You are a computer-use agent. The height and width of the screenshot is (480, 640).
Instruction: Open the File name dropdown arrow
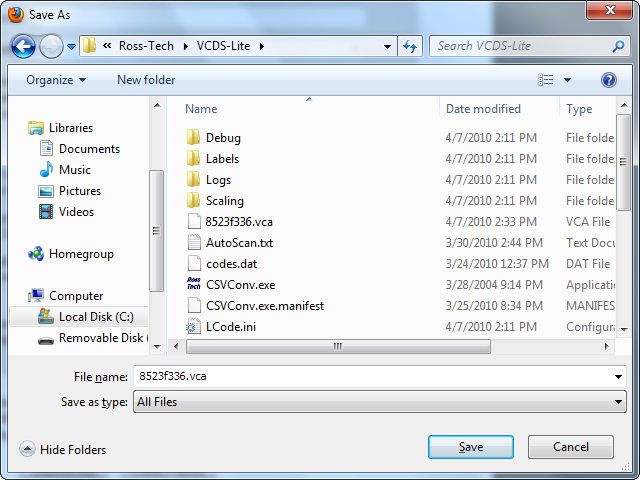(618, 377)
